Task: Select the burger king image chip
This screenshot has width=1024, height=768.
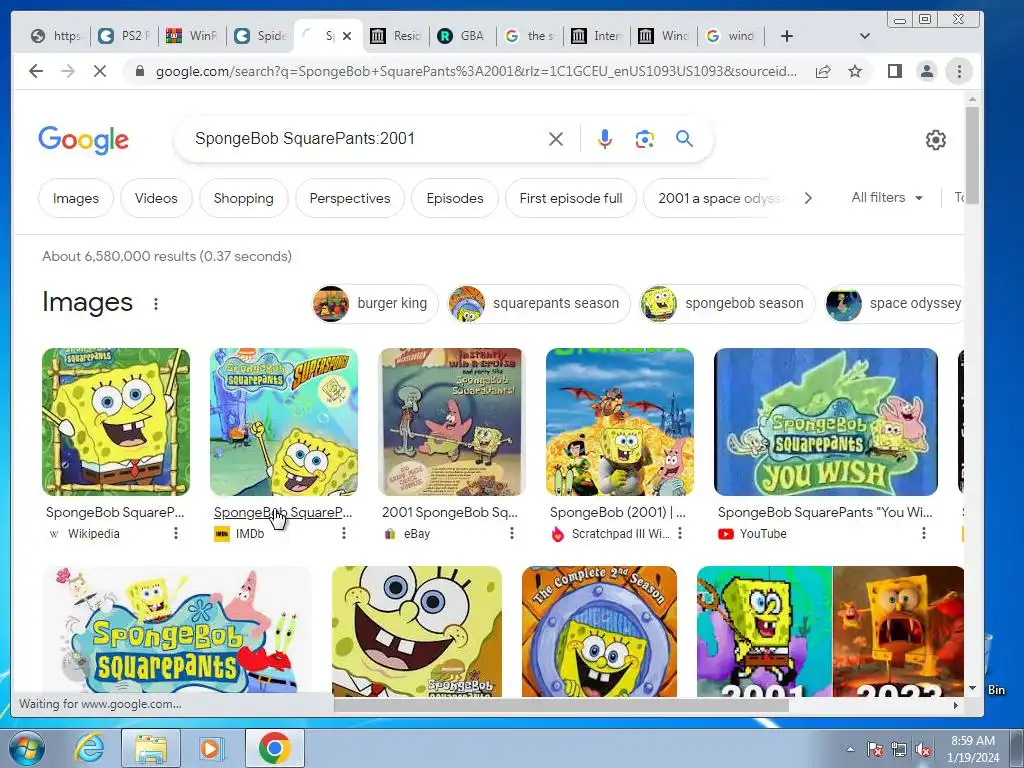Action: coord(375,303)
